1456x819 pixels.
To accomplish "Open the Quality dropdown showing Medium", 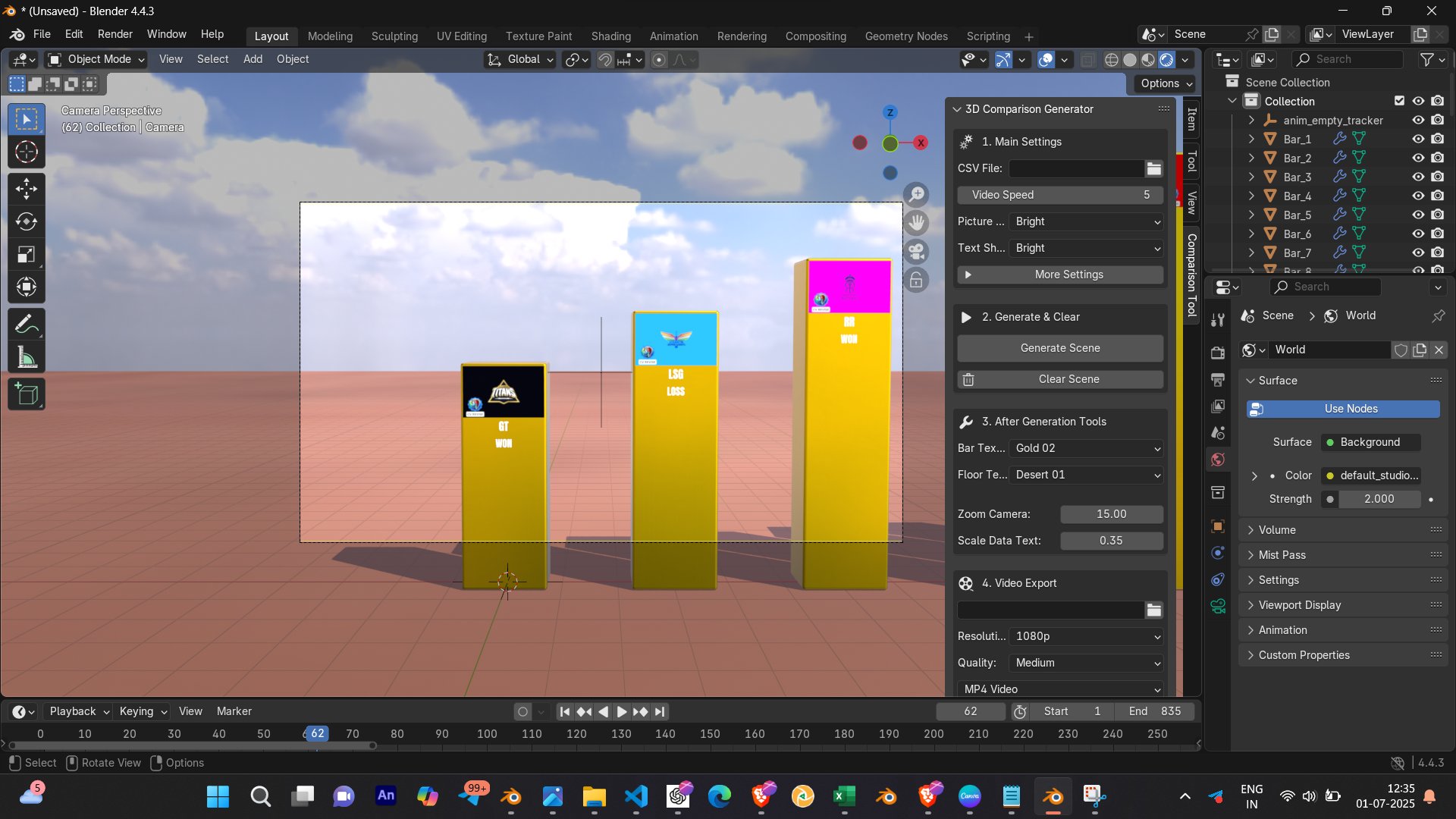I will tap(1085, 663).
